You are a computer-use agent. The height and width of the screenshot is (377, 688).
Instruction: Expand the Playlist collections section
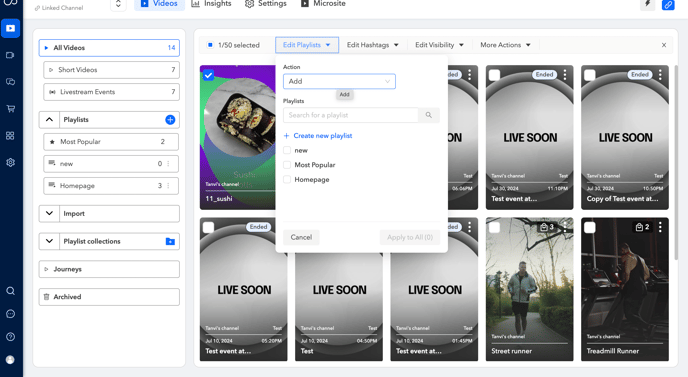coord(49,241)
